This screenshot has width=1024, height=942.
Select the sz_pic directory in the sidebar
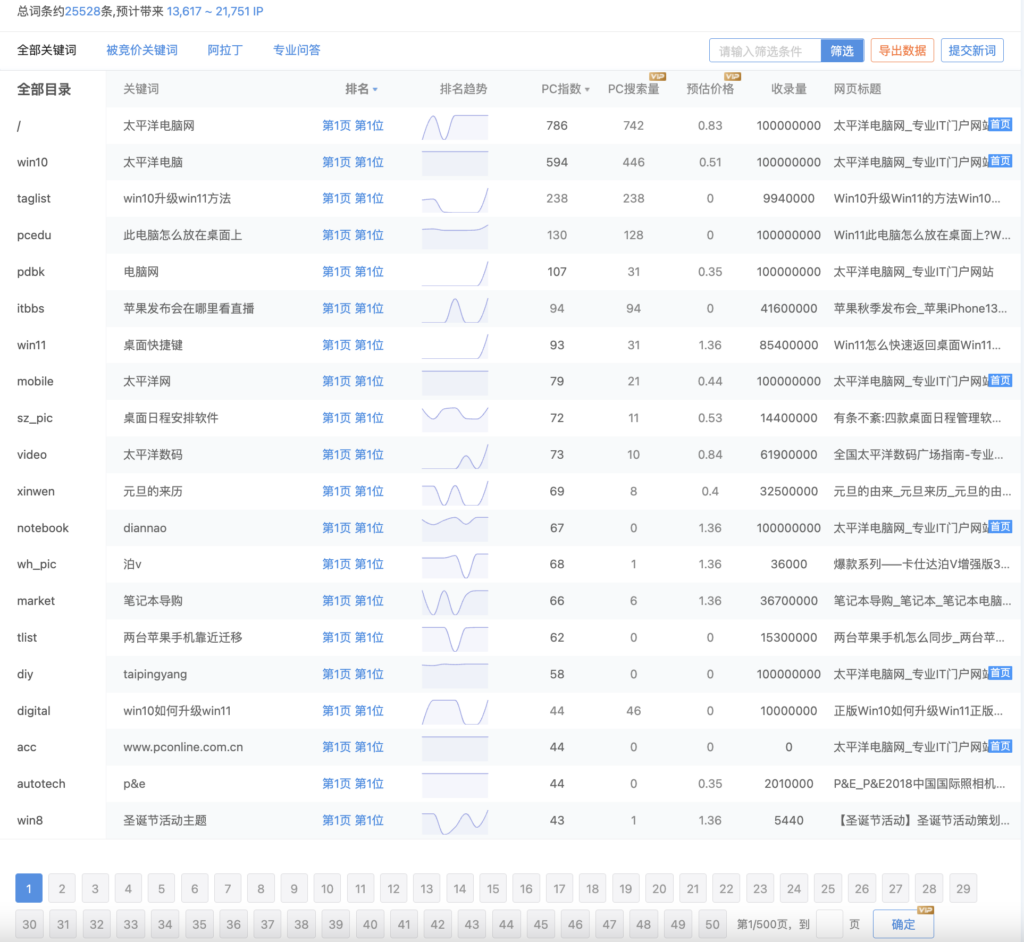(x=35, y=418)
